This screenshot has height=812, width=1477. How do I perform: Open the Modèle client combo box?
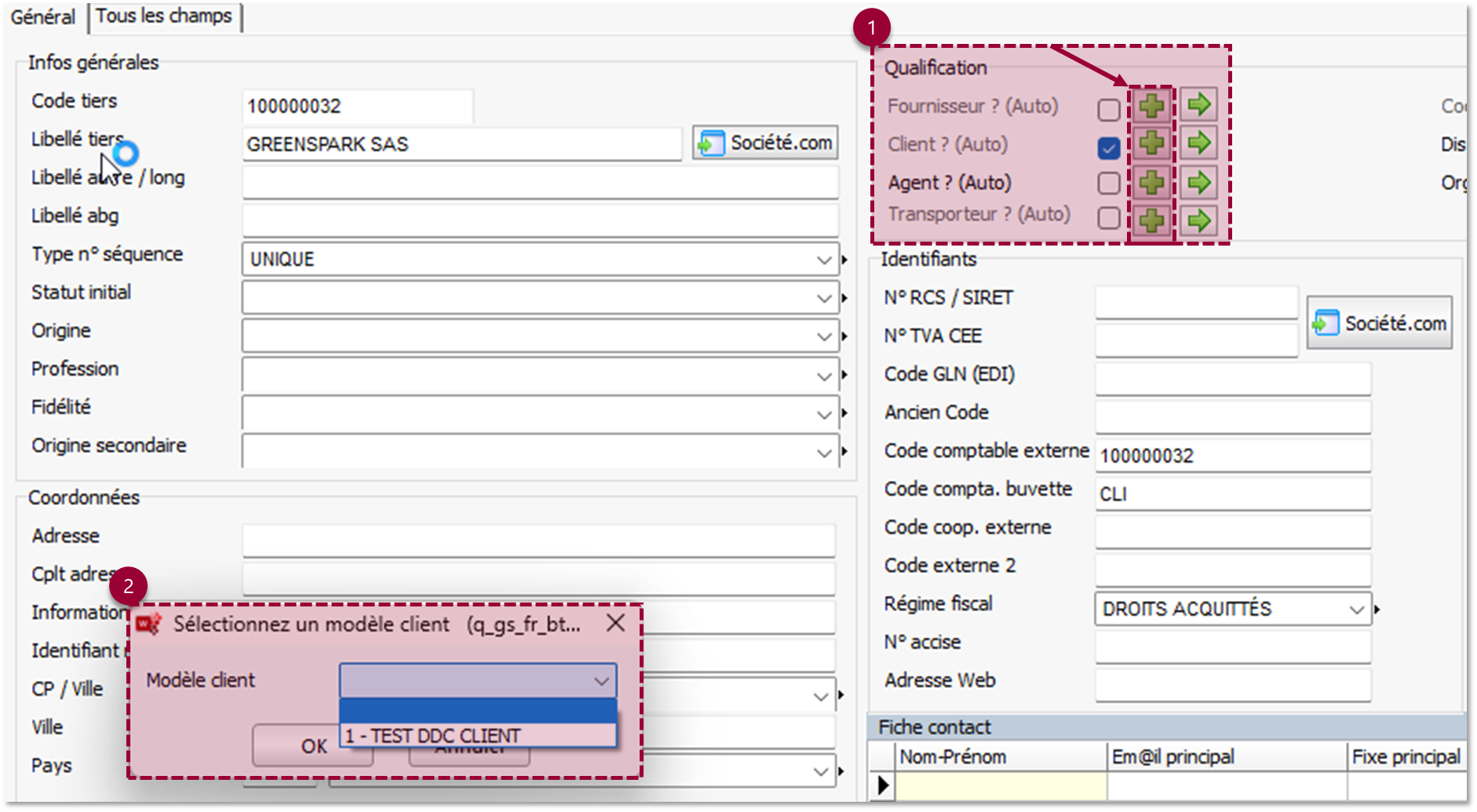pyautogui.click(x=601, y=681)
